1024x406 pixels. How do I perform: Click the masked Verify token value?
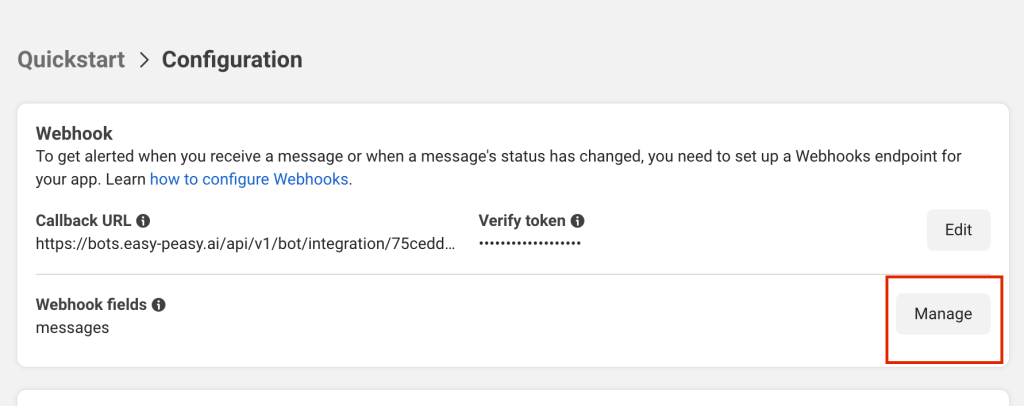click(x=530, y=242)
